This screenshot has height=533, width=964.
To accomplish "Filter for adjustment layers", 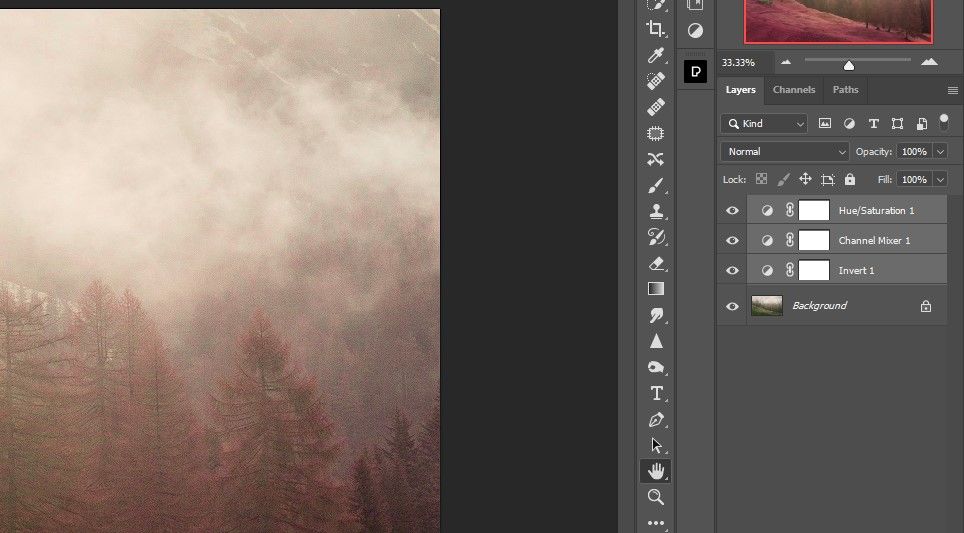I will (x=849, y=124).
